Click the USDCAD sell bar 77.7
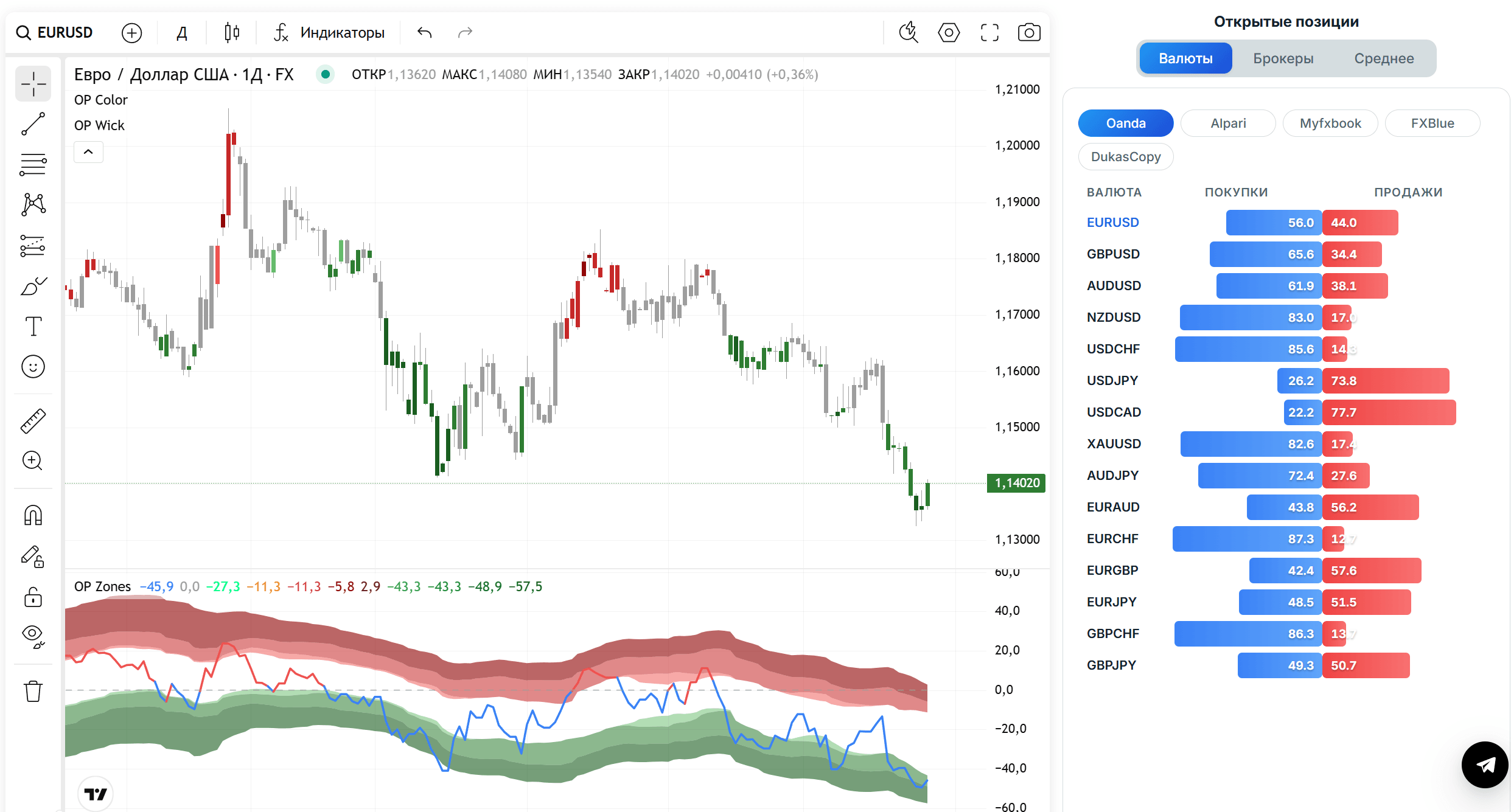This screenshot has width=1511, height=812. [1389, 412]
